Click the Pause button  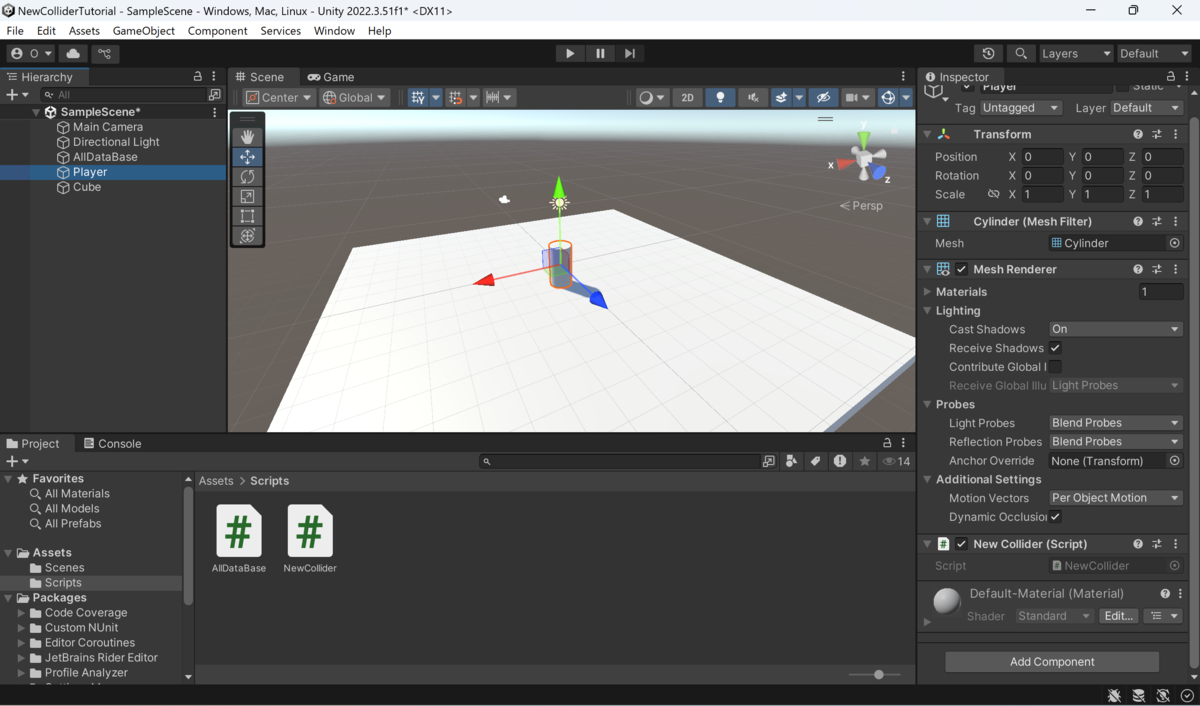(600, 53)
